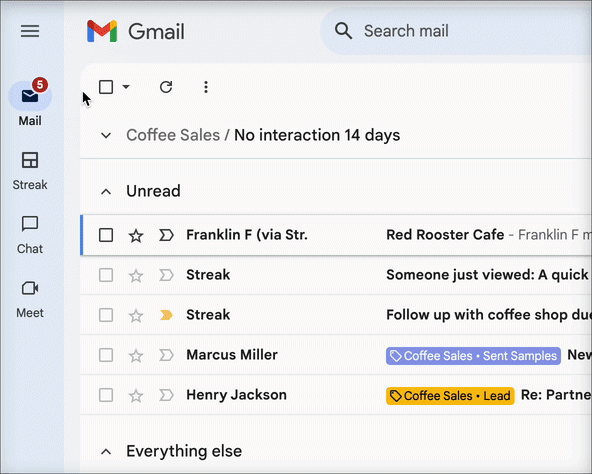The height and width of the screenshot is (474, 592).
Task: Mark the Franklin F email as important
Action: click(x=166, y=235)
